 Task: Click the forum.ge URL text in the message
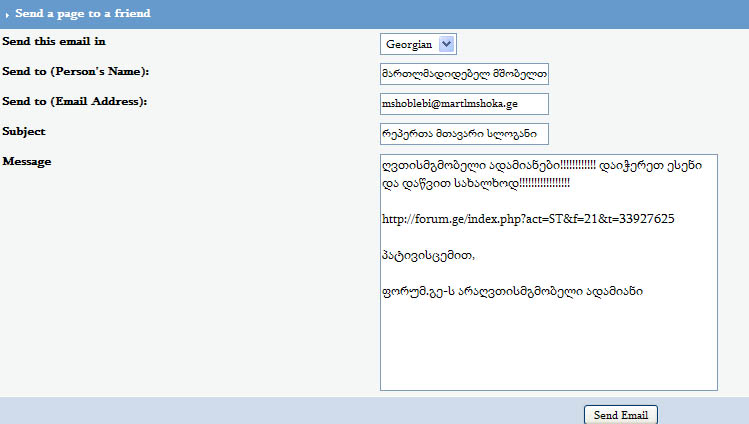click(528, 219)
